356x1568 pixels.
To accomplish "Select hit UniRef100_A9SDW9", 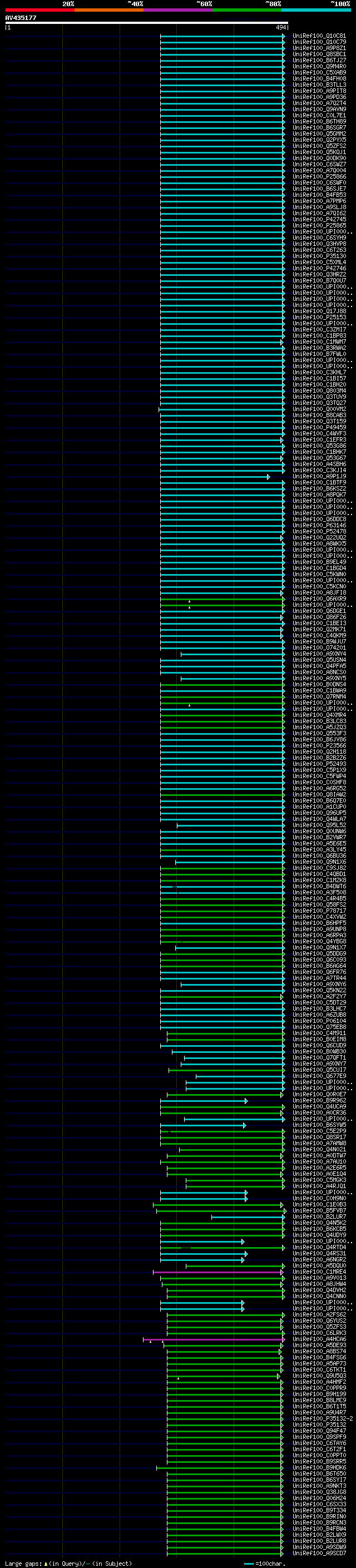I will (x=319, y=1547).
